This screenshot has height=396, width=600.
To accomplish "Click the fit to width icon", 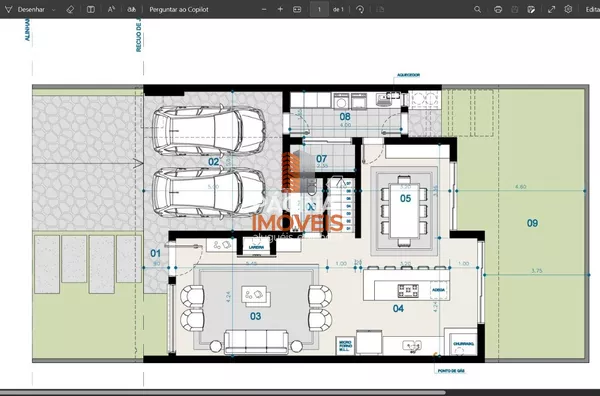I will (297, 9).
